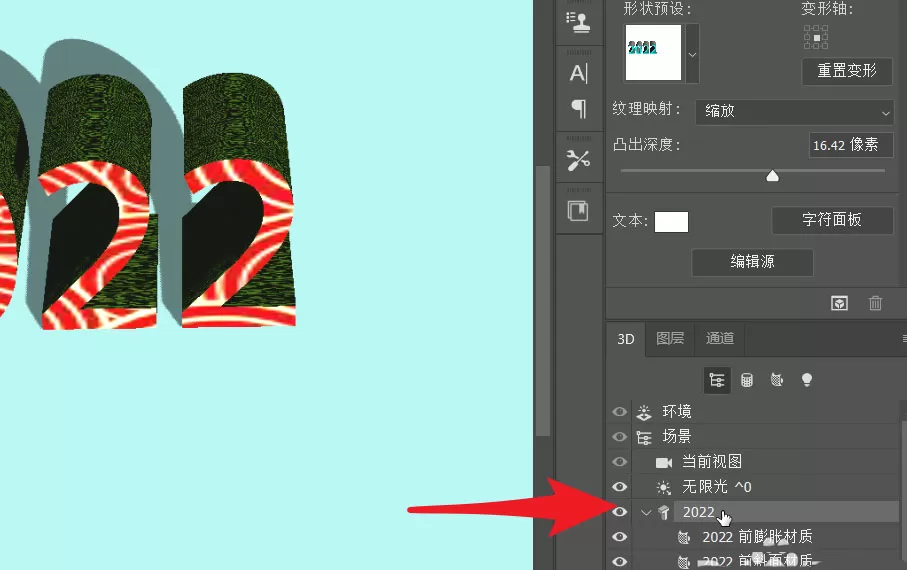The height and width of the screenshot is (570, 907).
Task: Open the Libraries panel icon below tool presets
Action: point(578,211)
